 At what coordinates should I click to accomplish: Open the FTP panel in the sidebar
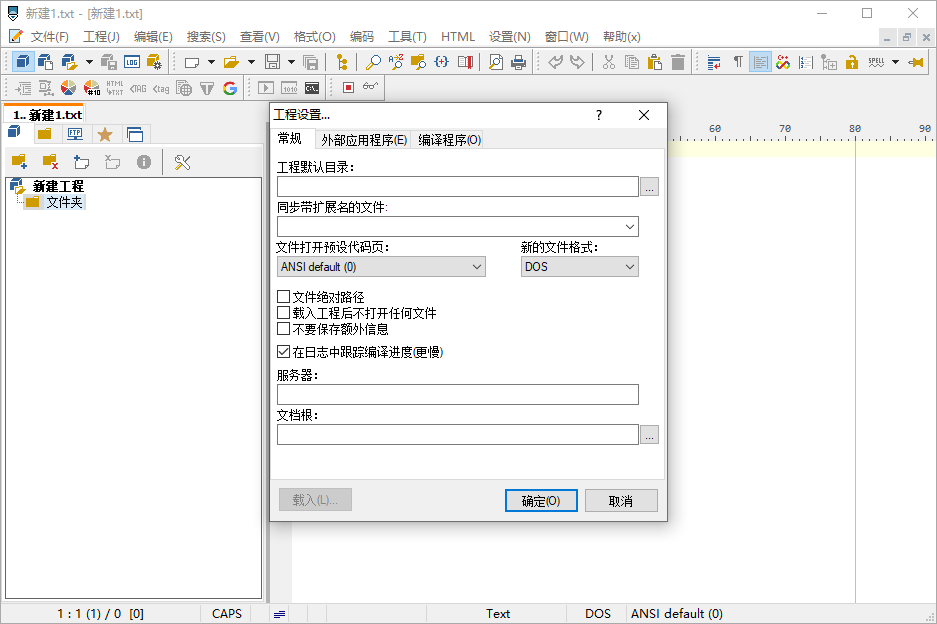click(x=75, y=131)
